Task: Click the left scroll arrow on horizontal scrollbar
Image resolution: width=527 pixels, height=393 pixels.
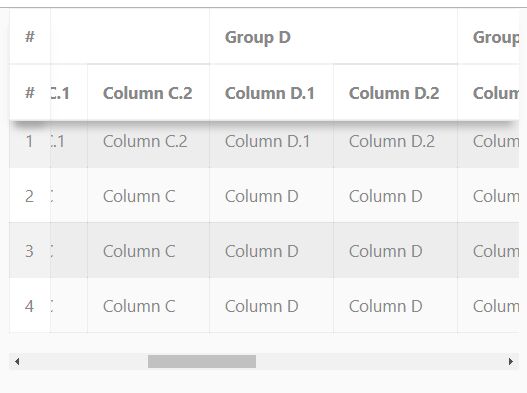Action: 17,362
